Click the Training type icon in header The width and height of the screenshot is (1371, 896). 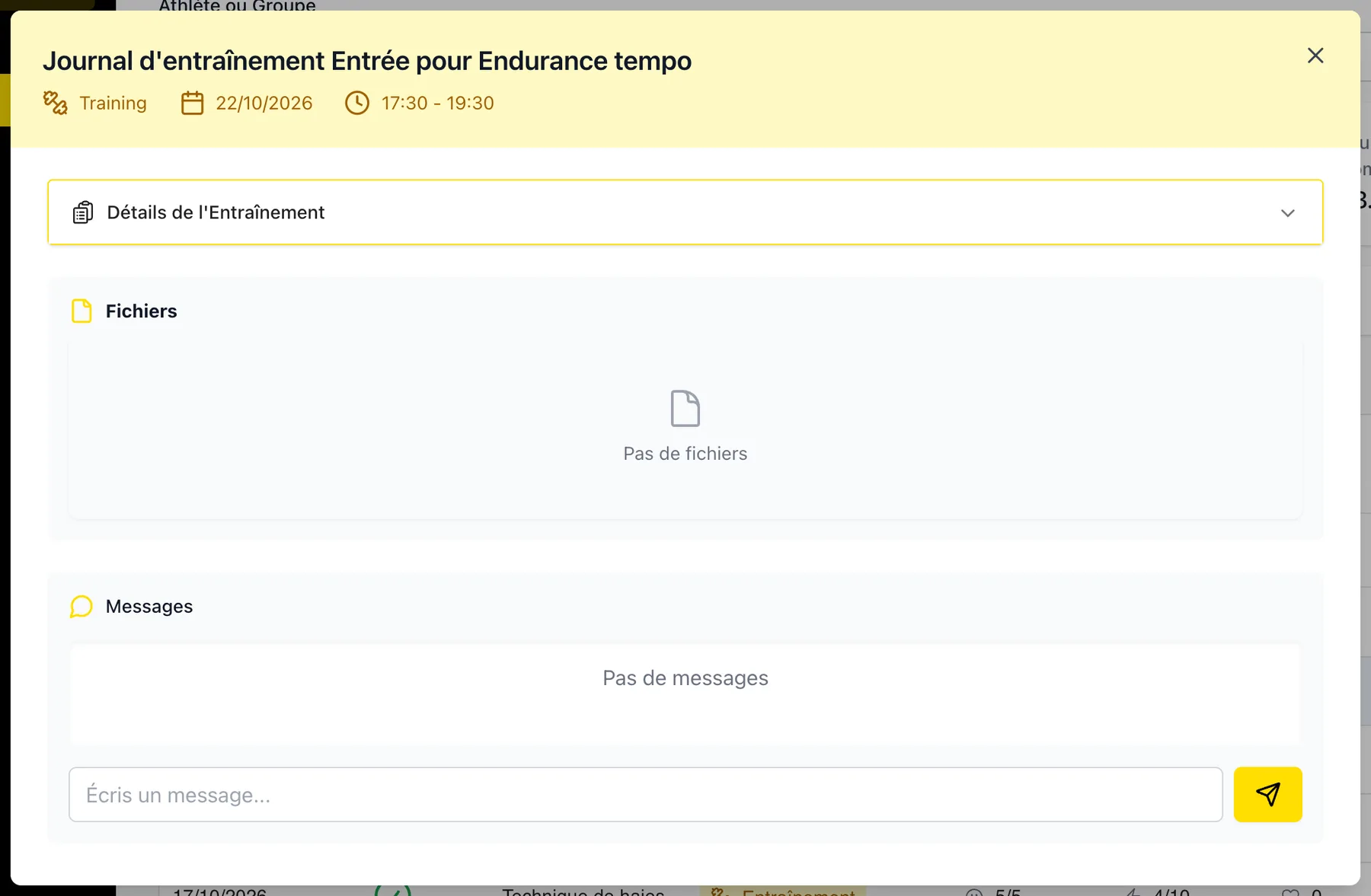point(55,103)
